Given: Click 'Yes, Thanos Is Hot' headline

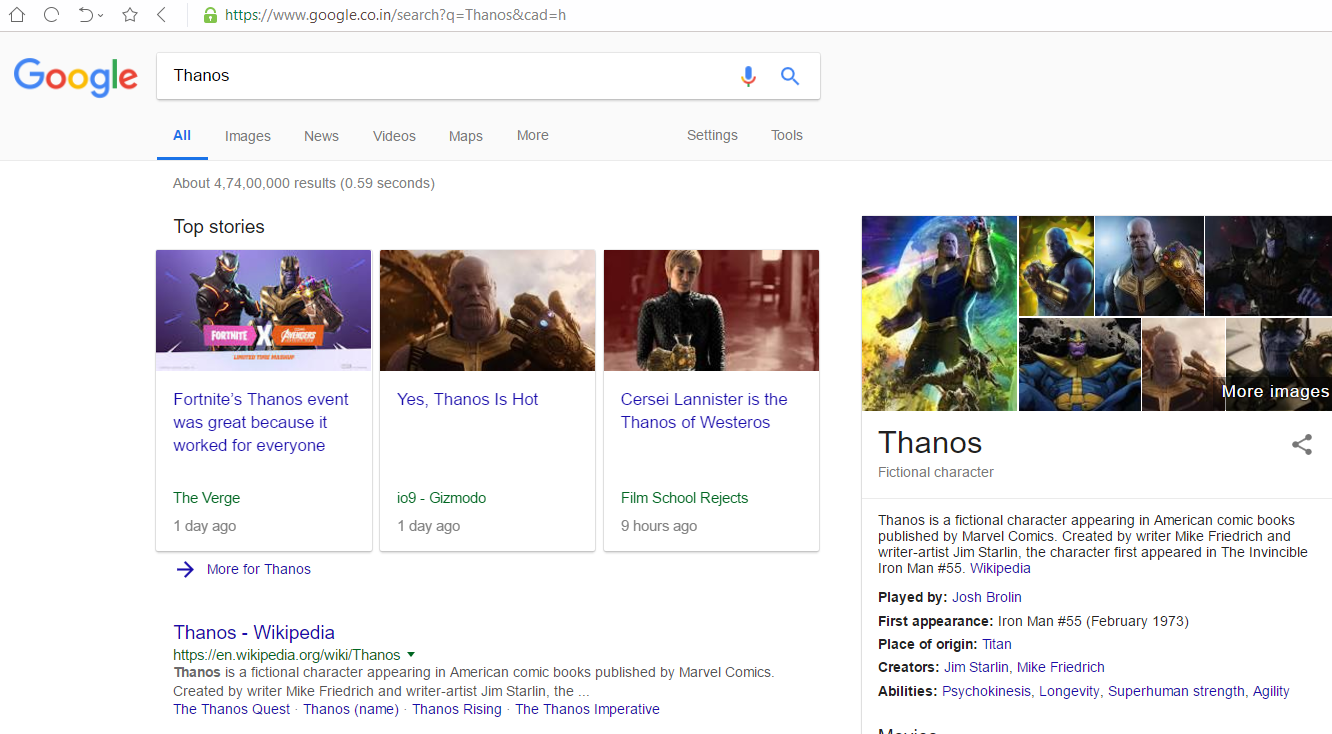Looking at the screenshot, I should tap(467, 399).
